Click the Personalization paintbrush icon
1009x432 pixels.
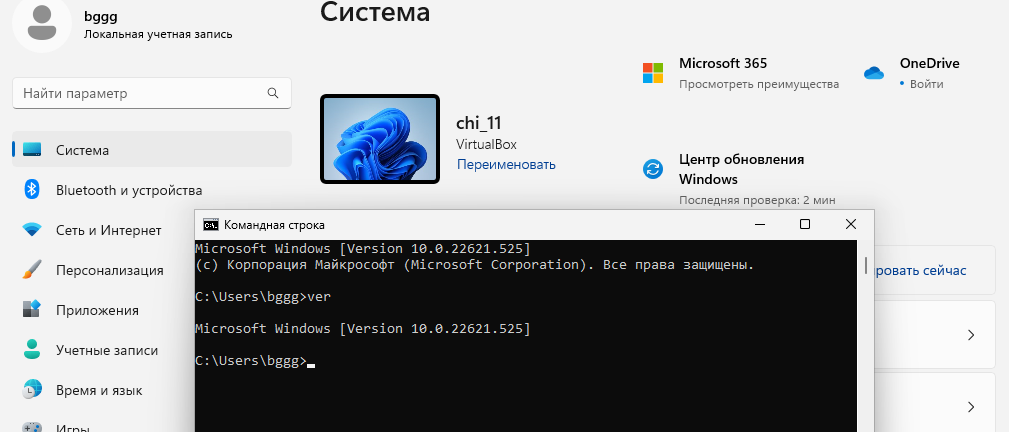(x=32, y=270)
